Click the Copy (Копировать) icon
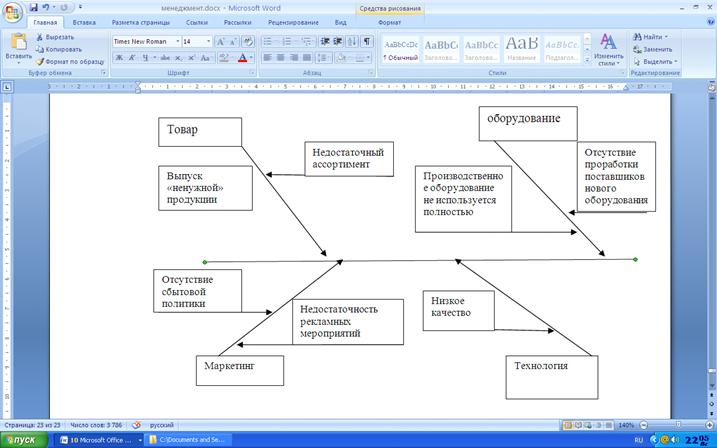The height and width of the screenshot is (448, 717). point(70,49)
